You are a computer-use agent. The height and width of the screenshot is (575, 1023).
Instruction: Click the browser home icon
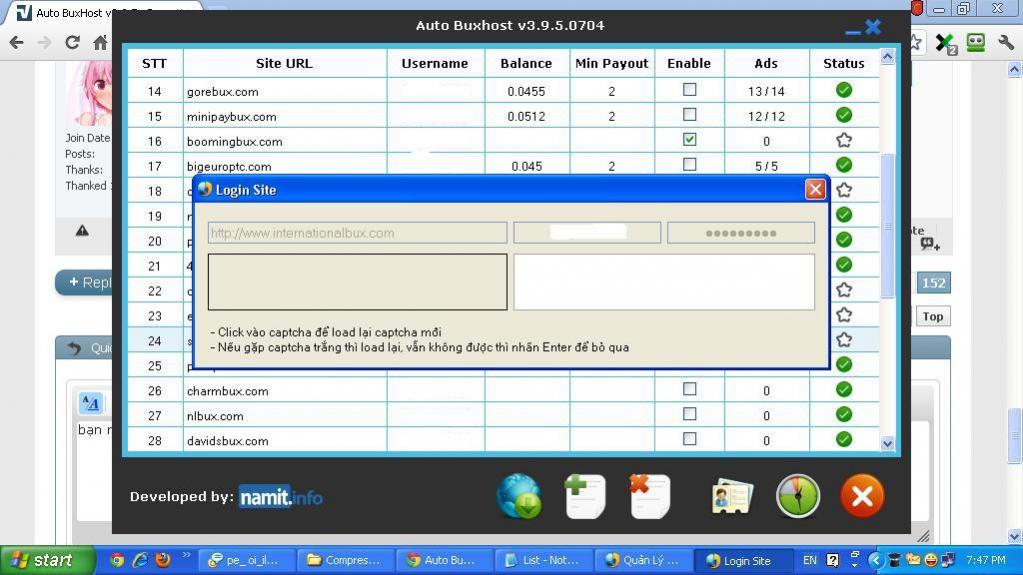100,43
